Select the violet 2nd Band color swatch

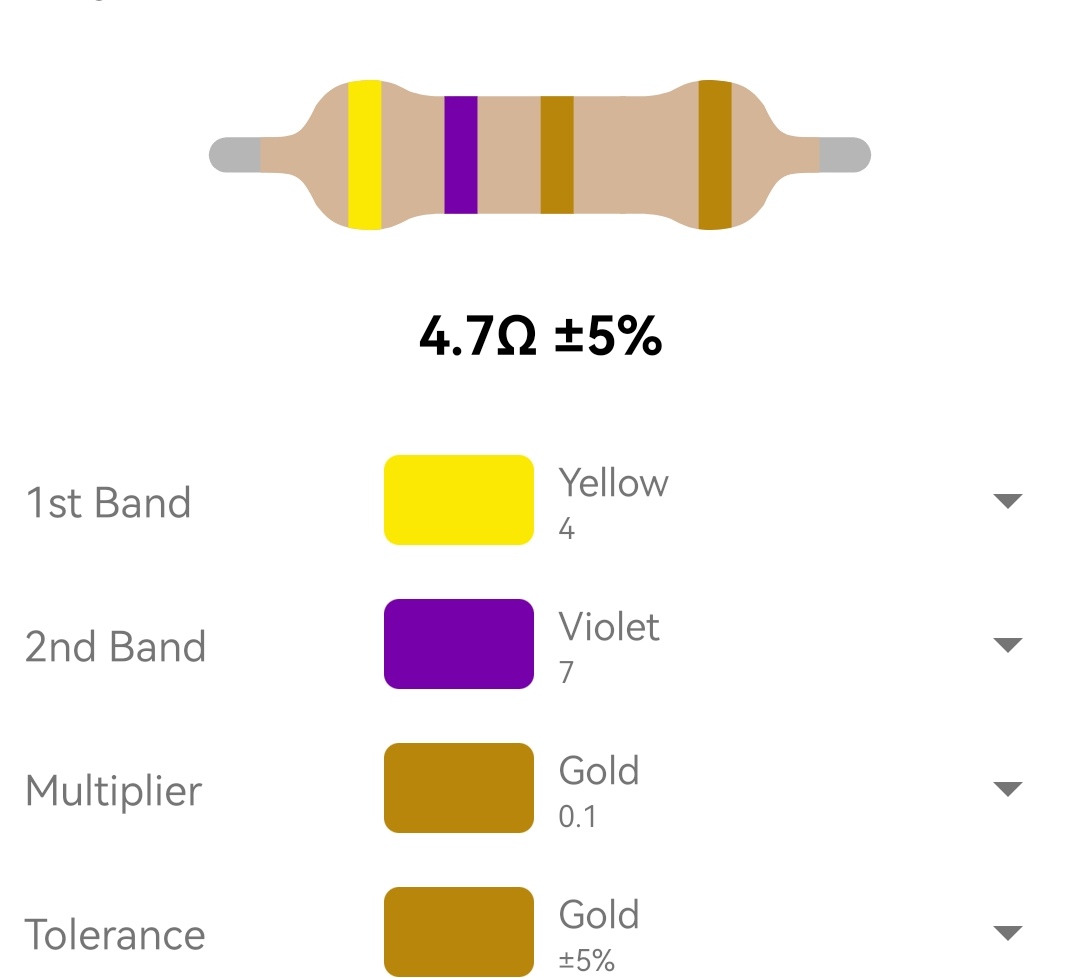(459, 644)
